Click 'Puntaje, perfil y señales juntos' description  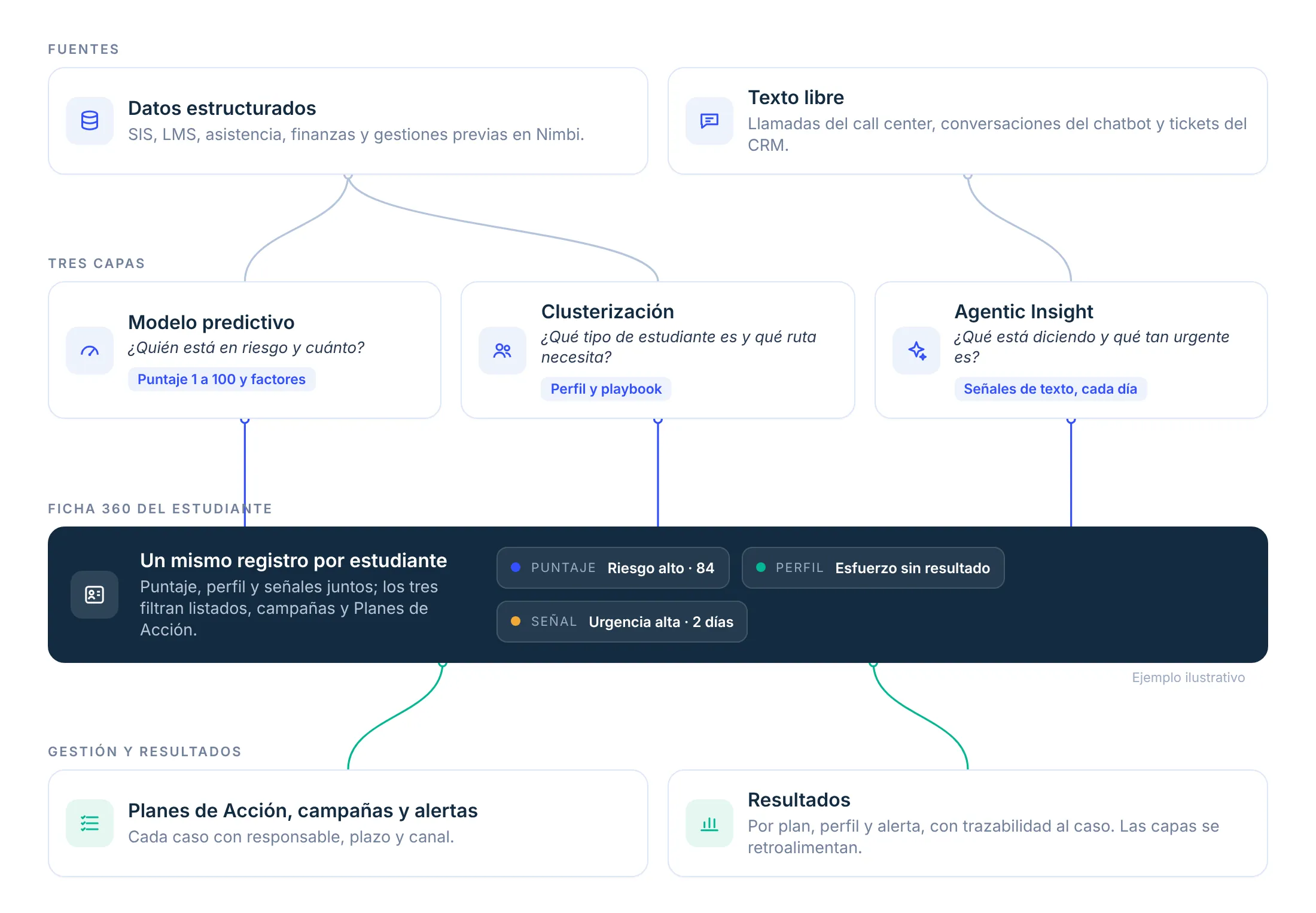coord(289,608)
